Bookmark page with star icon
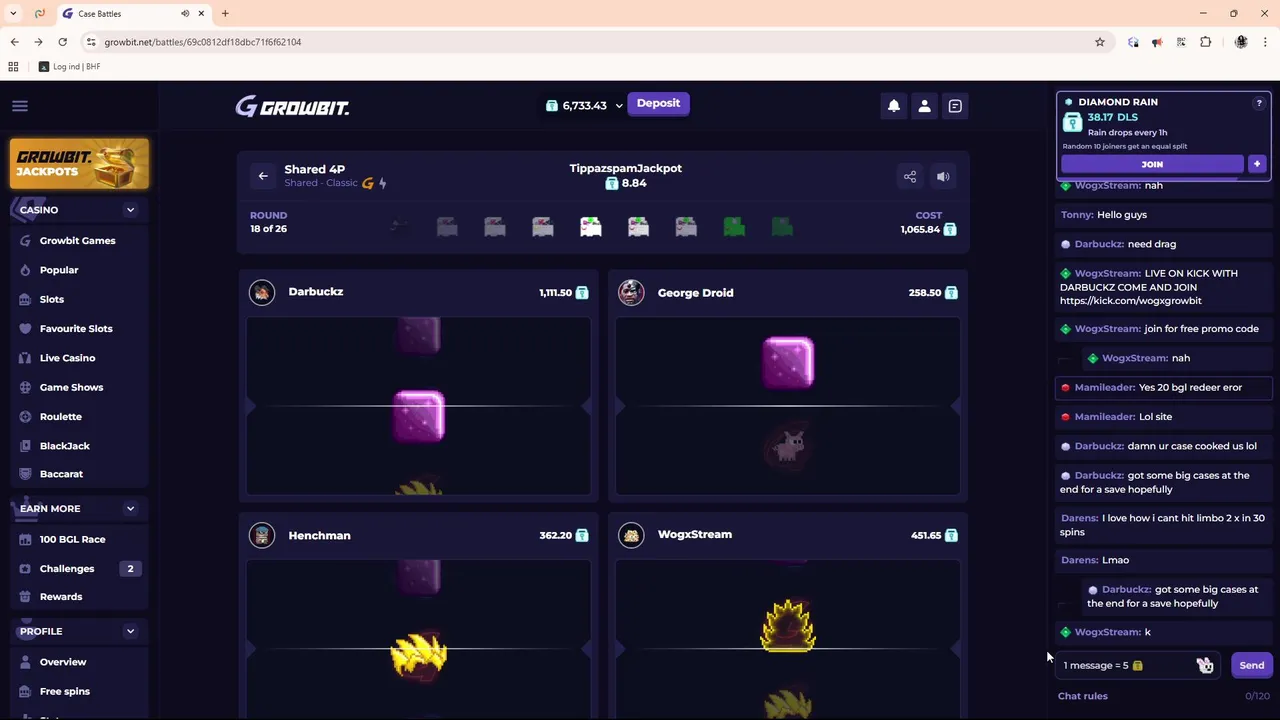1280x720 pixels. click(x=1100, y=42)
